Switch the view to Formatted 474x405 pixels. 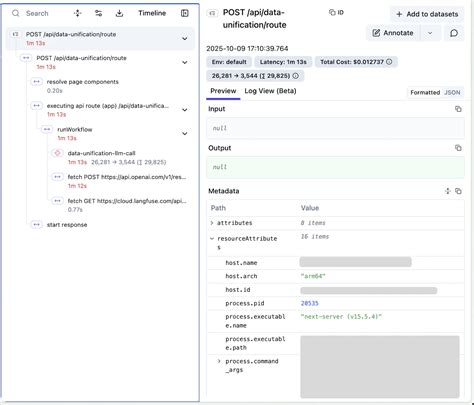pyautogui.click(x=425, y=92)
